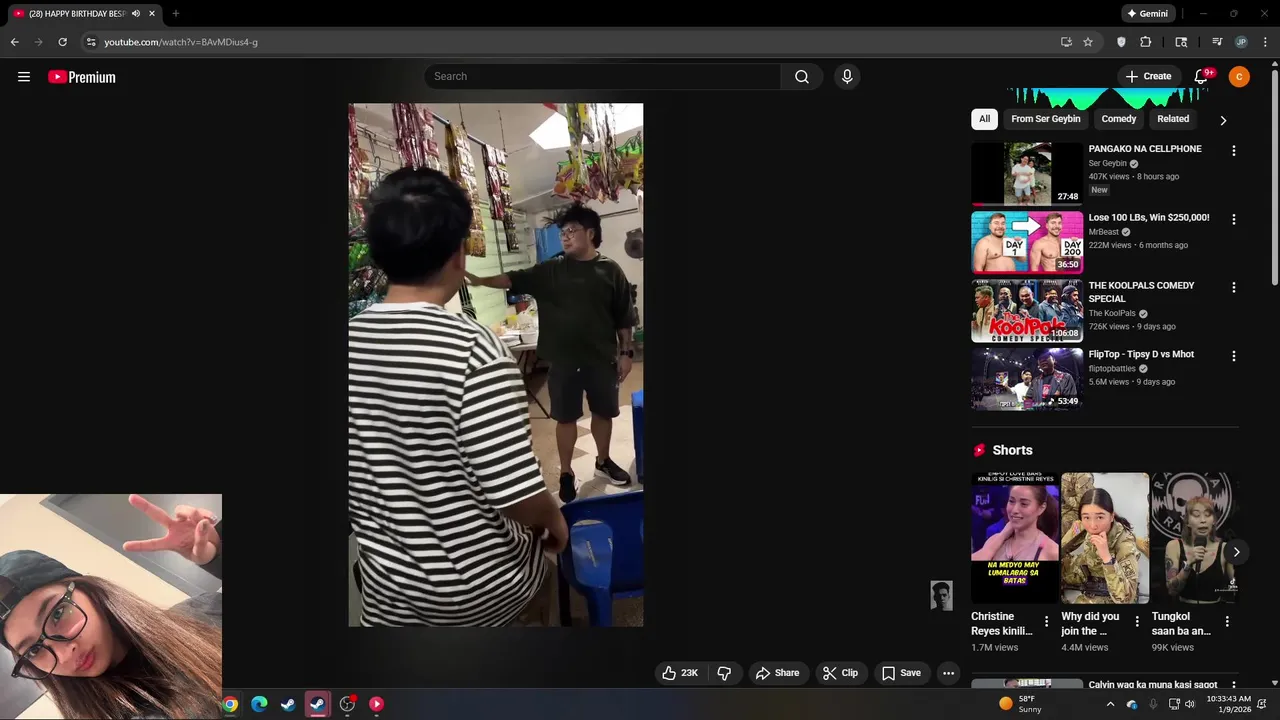Open Ser Geybin channel name link
The image size is (1280, 720).
tap(1107, 163)
